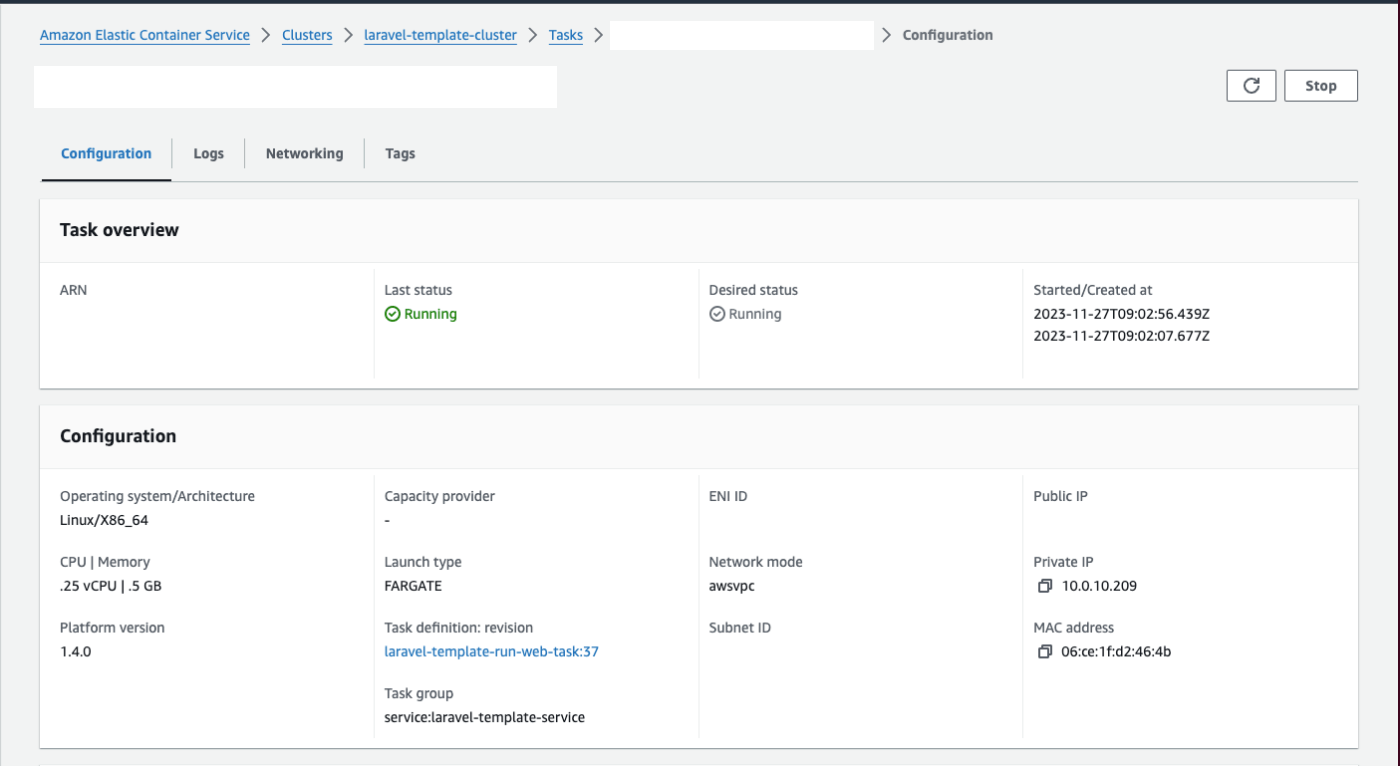Click the ENI ID label

tap(728, 496)
